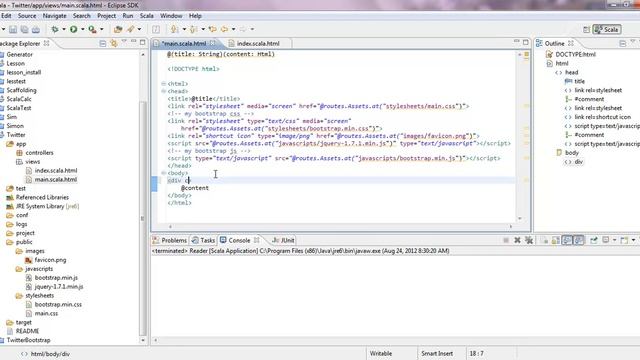This screenshot has width=640, height=360.
Task: Open the Debug dropdown arrow
Action: coord(64,29)
